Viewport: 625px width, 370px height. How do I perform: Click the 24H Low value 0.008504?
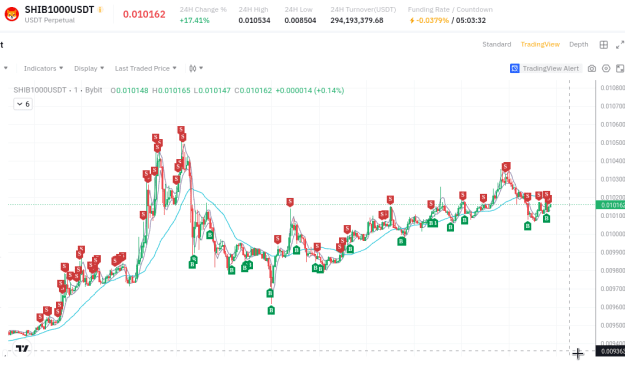300,20
